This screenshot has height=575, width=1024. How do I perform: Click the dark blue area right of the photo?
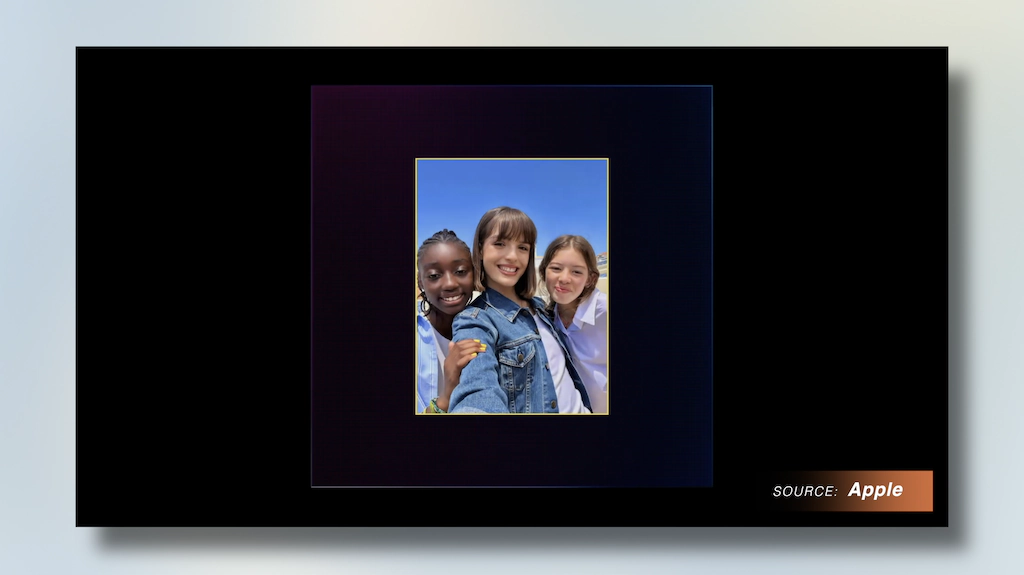[x=660, y=286]
